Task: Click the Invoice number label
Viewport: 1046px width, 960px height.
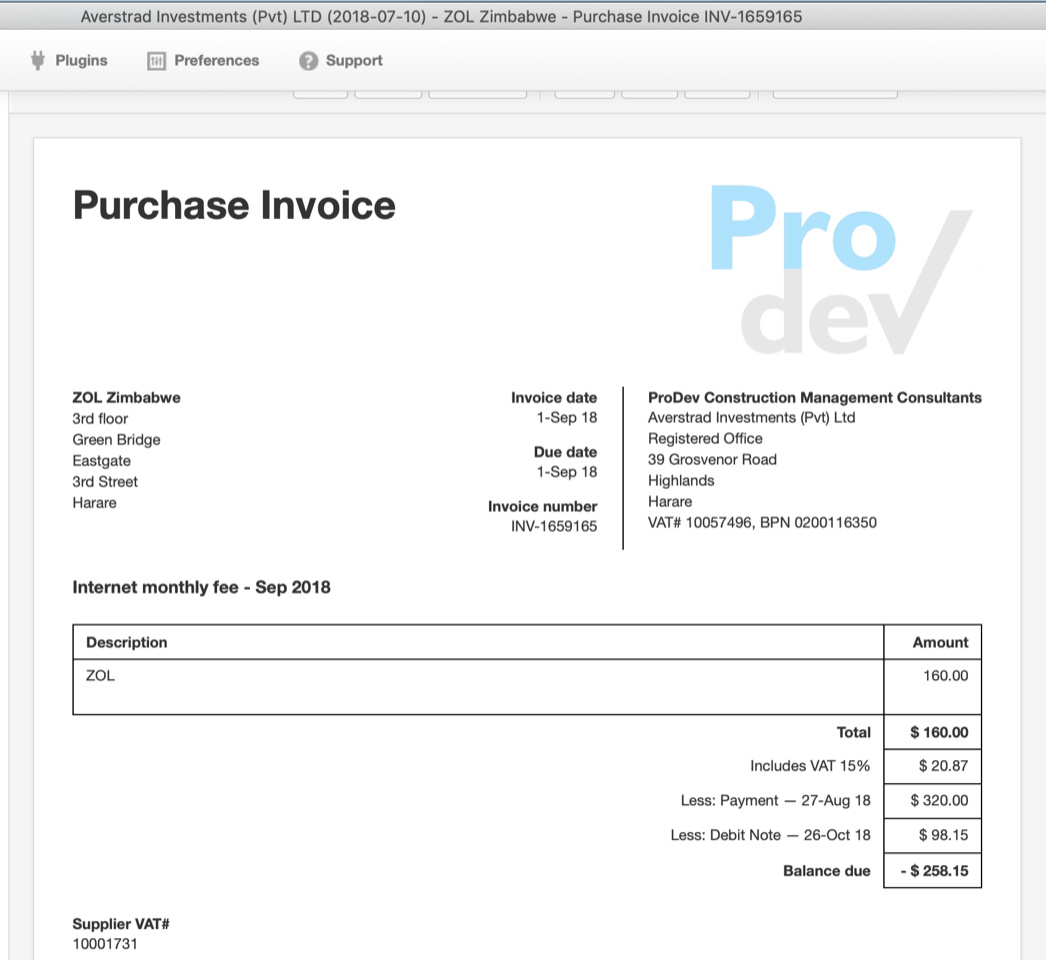Action: tap(542, 506)
